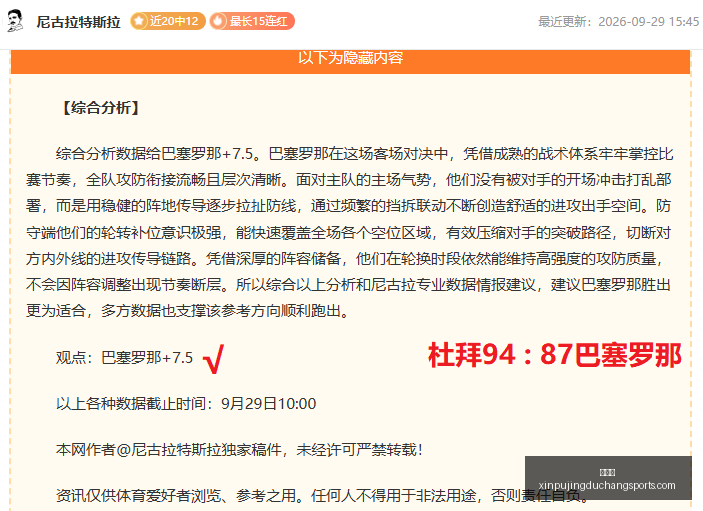Select the line ending 多方数据也支撑该参考方向顺利跑出
Screen dimensions: 703x511
(x=188, y=311)
